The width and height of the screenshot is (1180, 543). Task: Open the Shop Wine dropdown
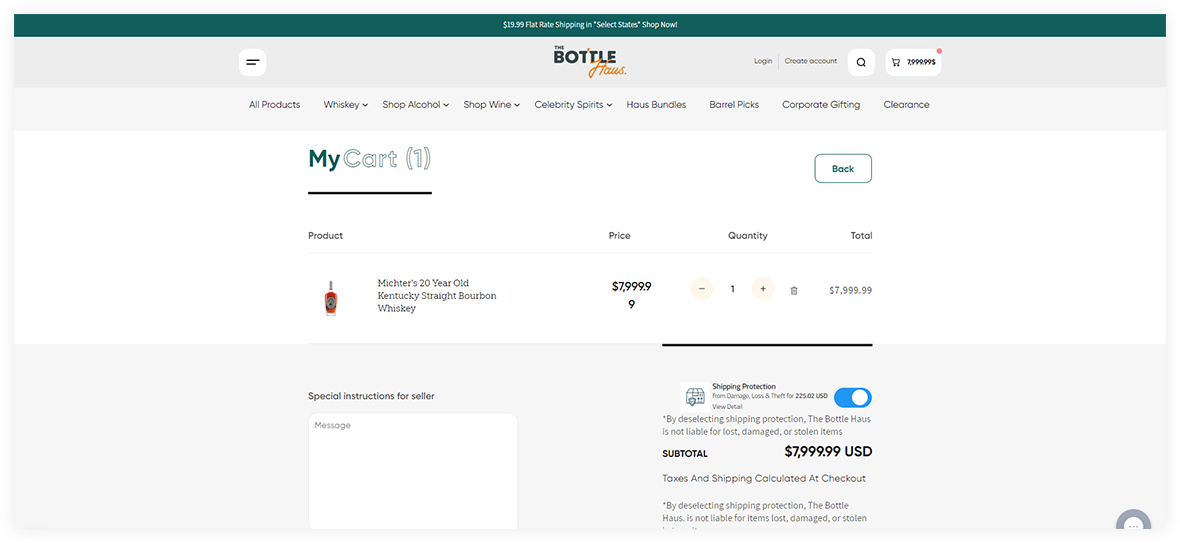pos(491,105)
